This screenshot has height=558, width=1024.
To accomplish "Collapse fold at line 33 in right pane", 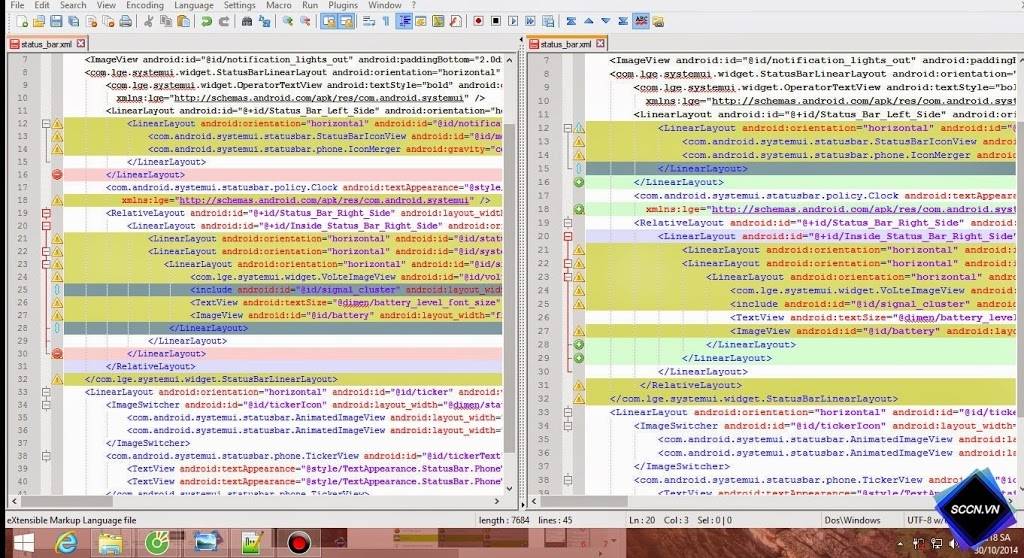I will coord(568,412).
